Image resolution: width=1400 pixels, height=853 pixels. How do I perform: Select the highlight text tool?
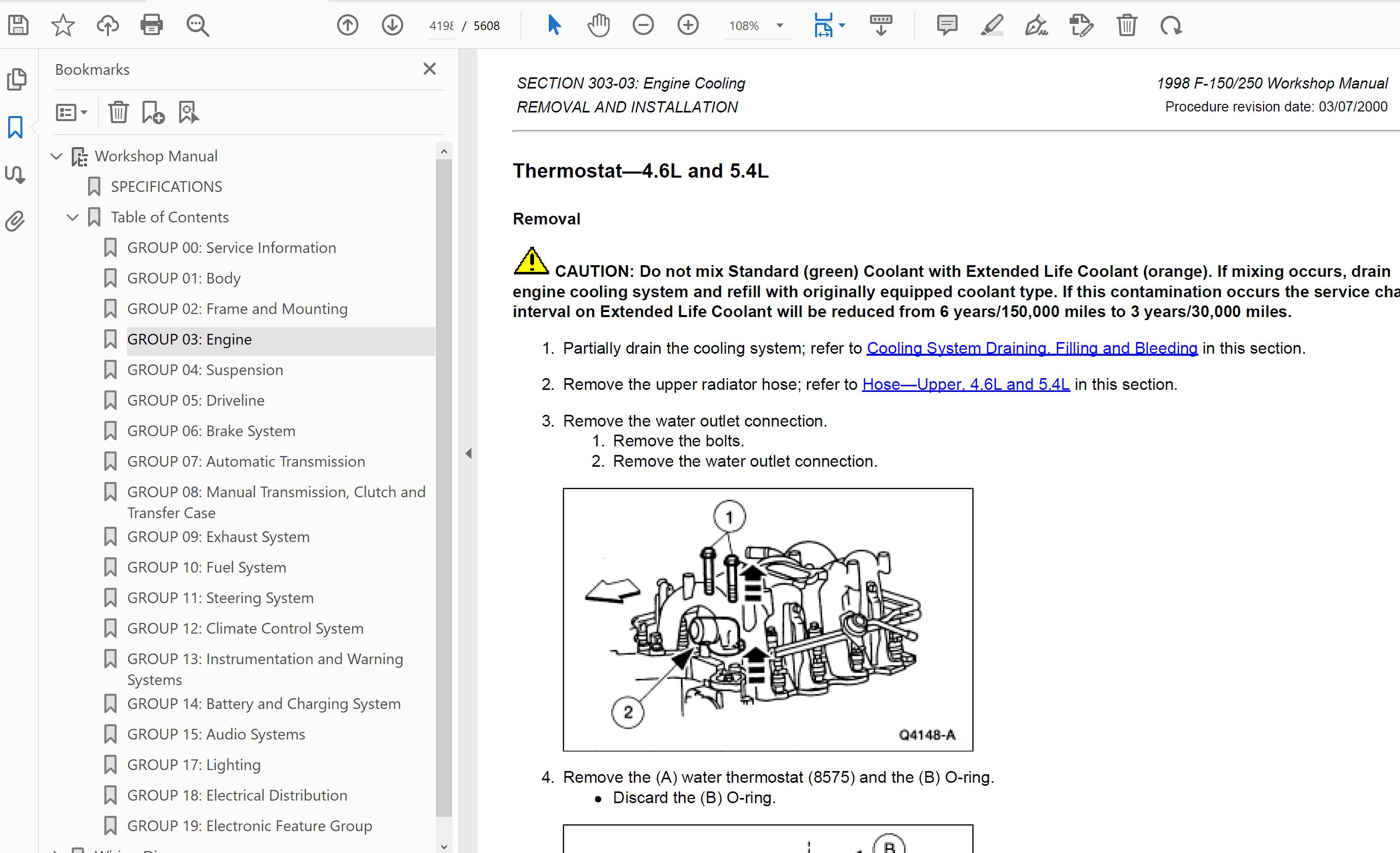tap(992, 25)
